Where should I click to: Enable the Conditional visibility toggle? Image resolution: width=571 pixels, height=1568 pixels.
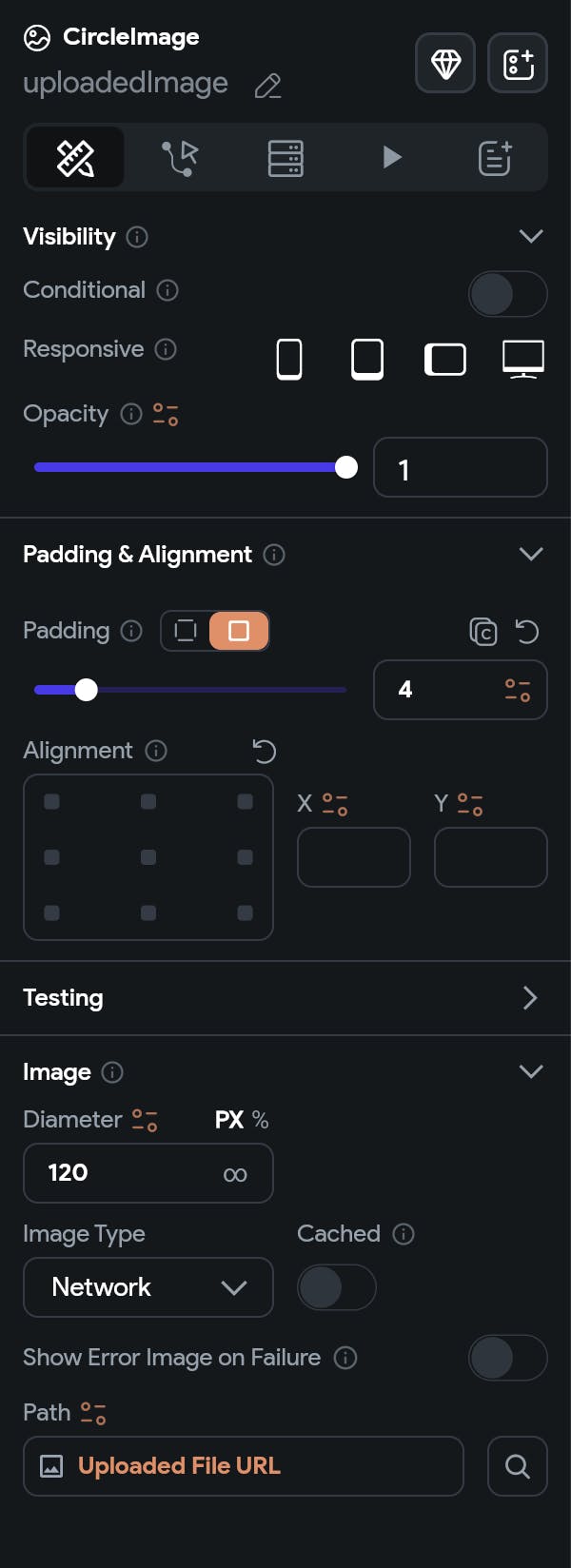click(507, 294)
